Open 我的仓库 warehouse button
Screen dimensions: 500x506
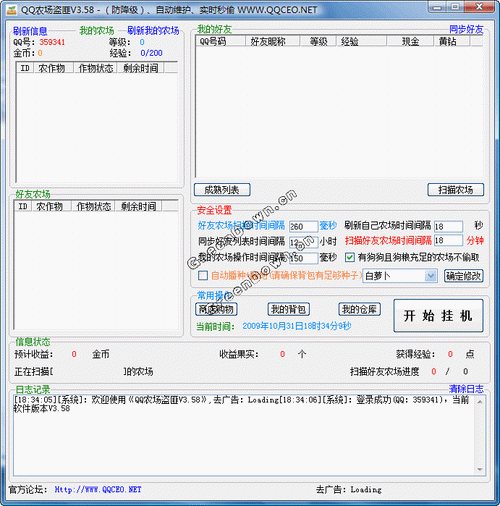tap(360, 309)
